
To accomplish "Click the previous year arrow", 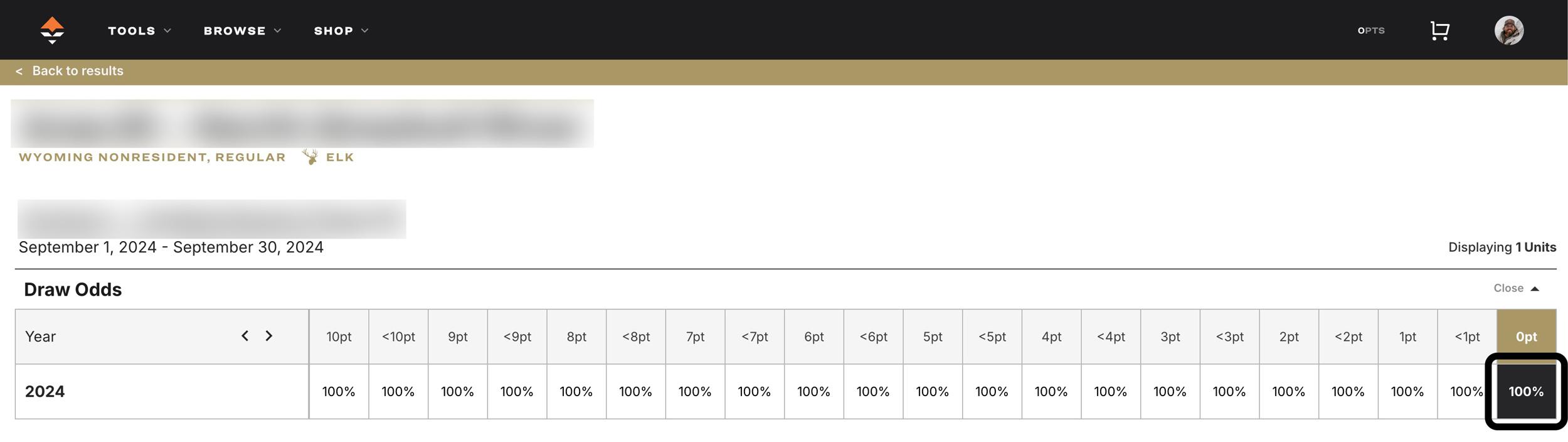I will click(245, 337).
